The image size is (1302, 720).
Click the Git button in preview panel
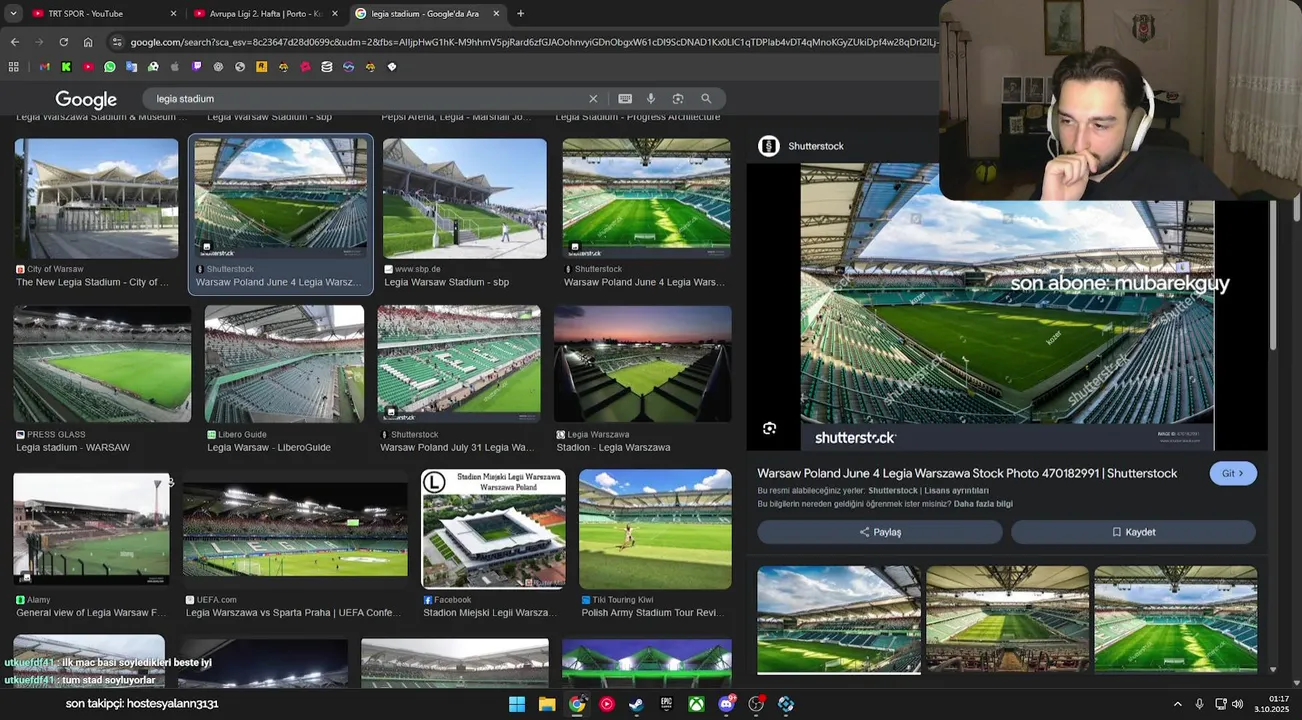(1233, 473)
